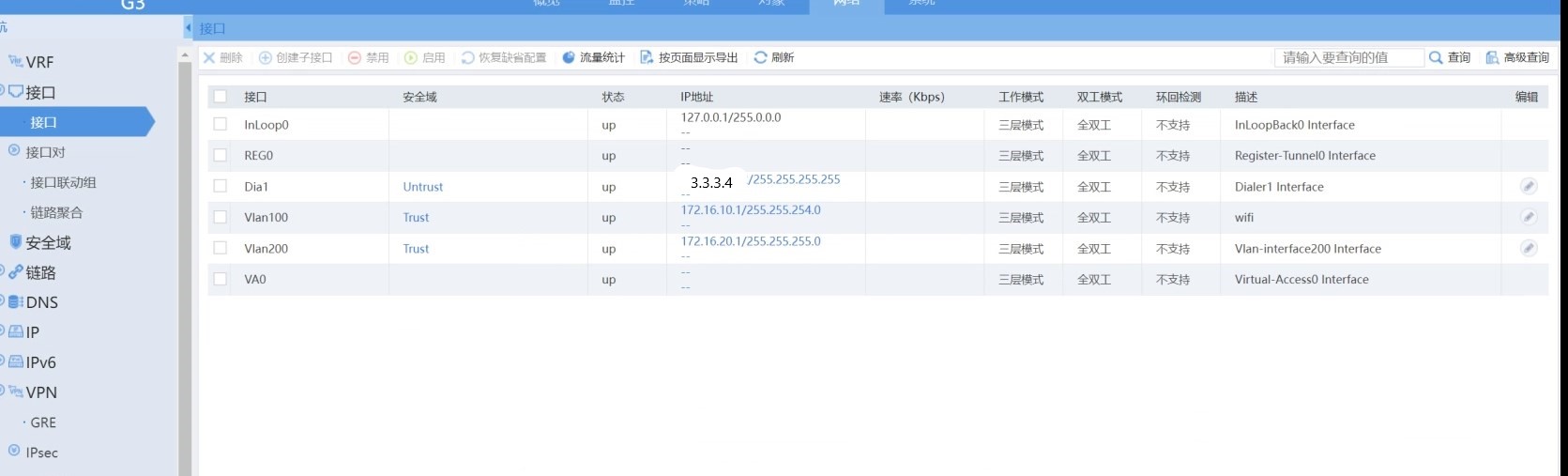The width and height of the screenshot is (1568, 476).
Task: Tick the Dia1 row checkbox
Action: pyautogui.click(x=221, y=186)
